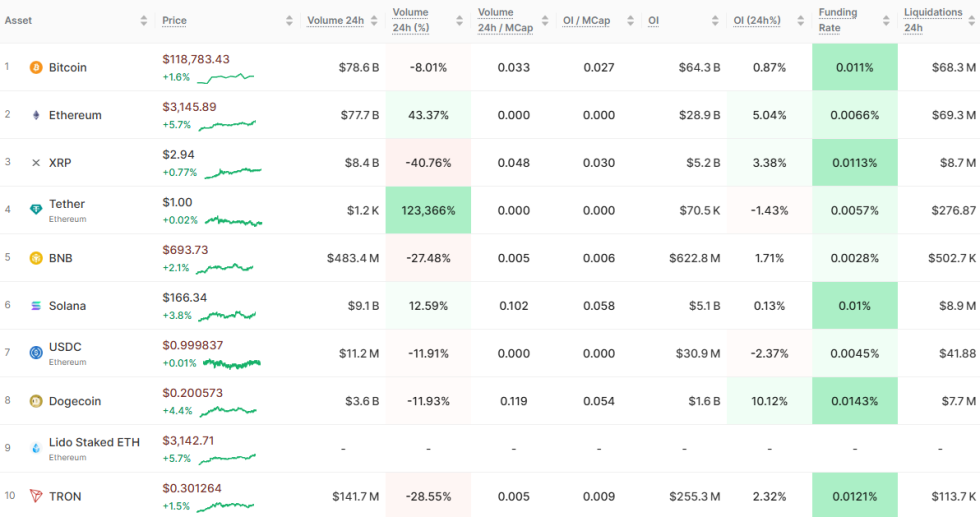Screen dimensions: 980x517
Task: Click the Solana logo icon
Action: (x=36, y=306)
